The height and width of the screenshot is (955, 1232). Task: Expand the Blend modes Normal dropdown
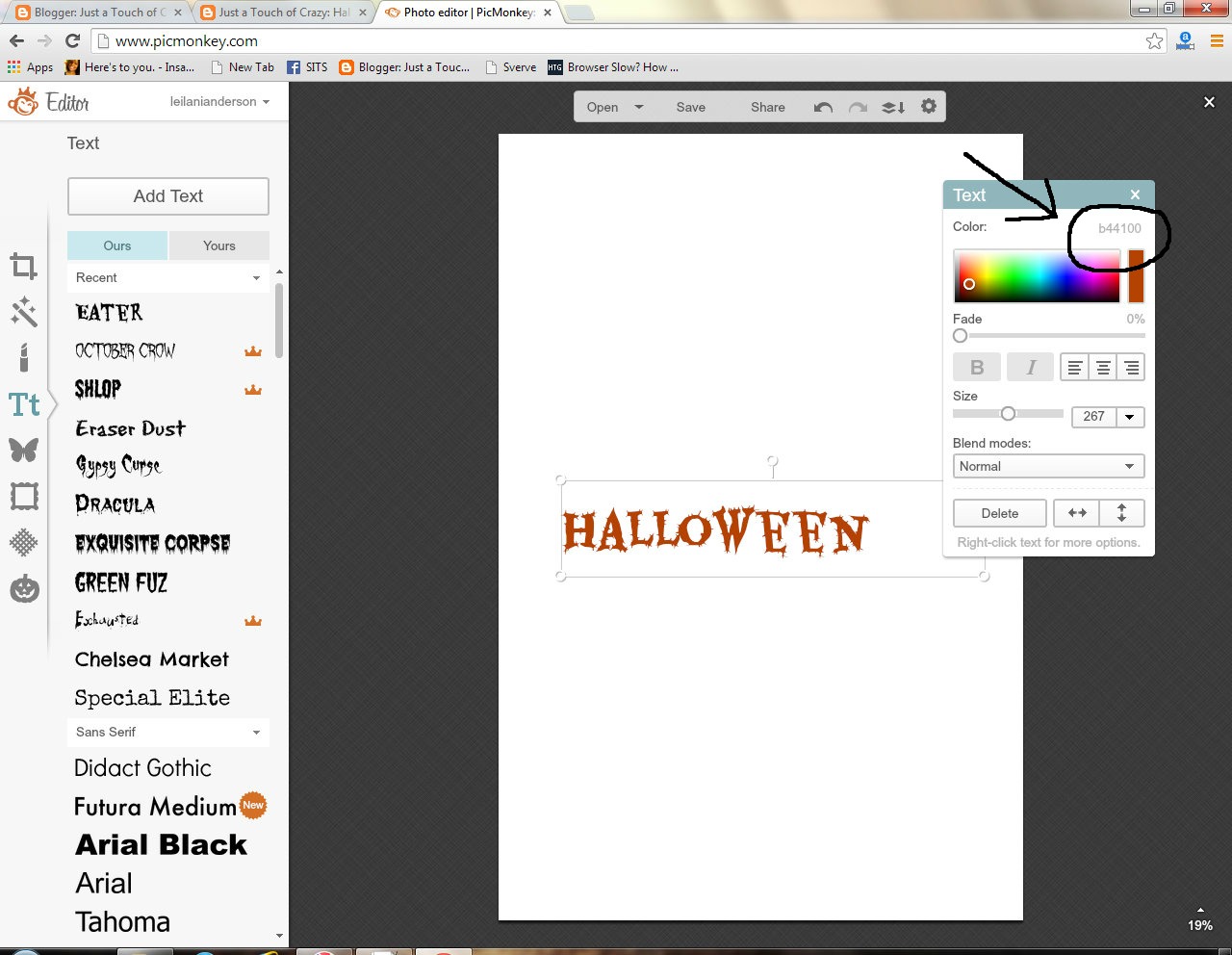(1048, 466)
